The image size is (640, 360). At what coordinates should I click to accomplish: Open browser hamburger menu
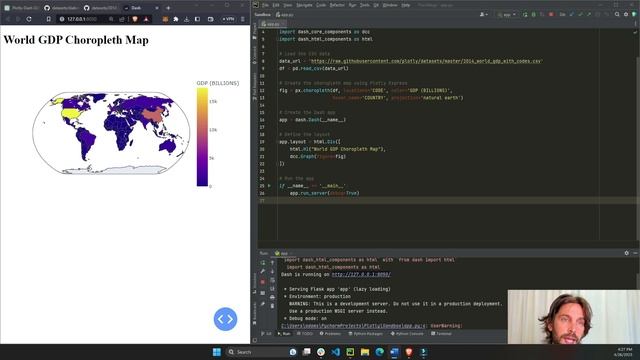point(243,19)
